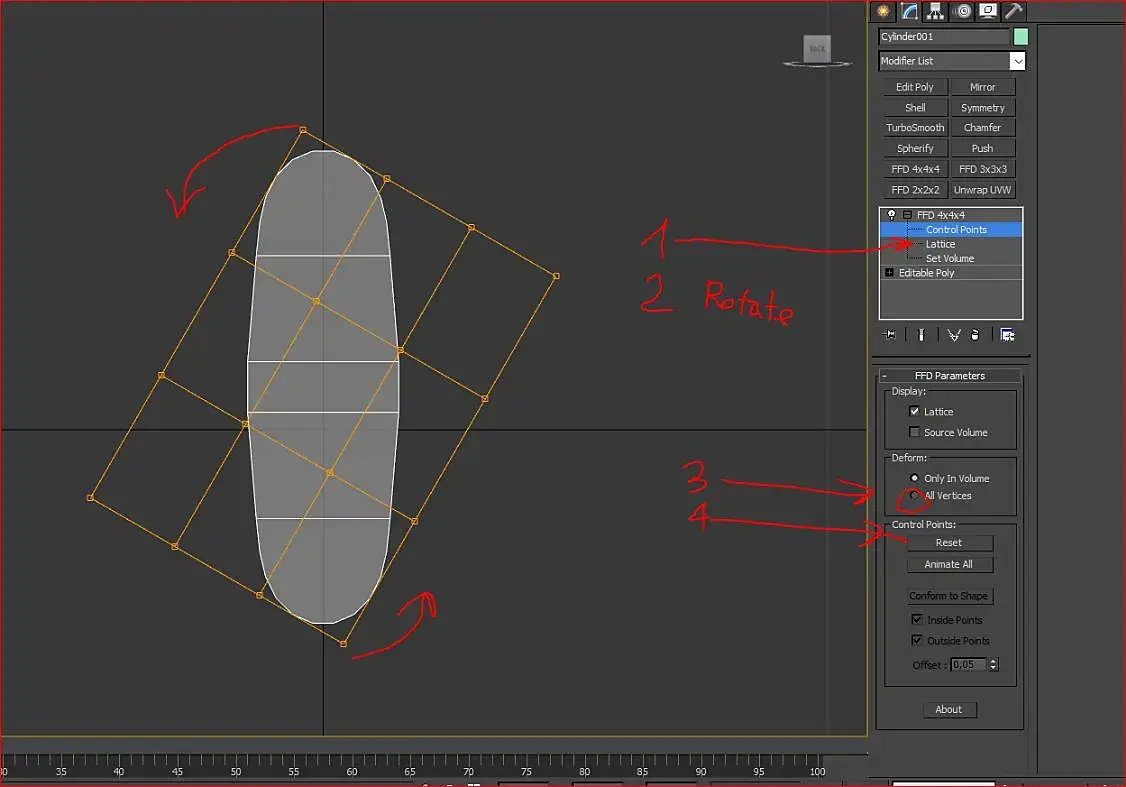Apply the Shell modifier button

915,108
